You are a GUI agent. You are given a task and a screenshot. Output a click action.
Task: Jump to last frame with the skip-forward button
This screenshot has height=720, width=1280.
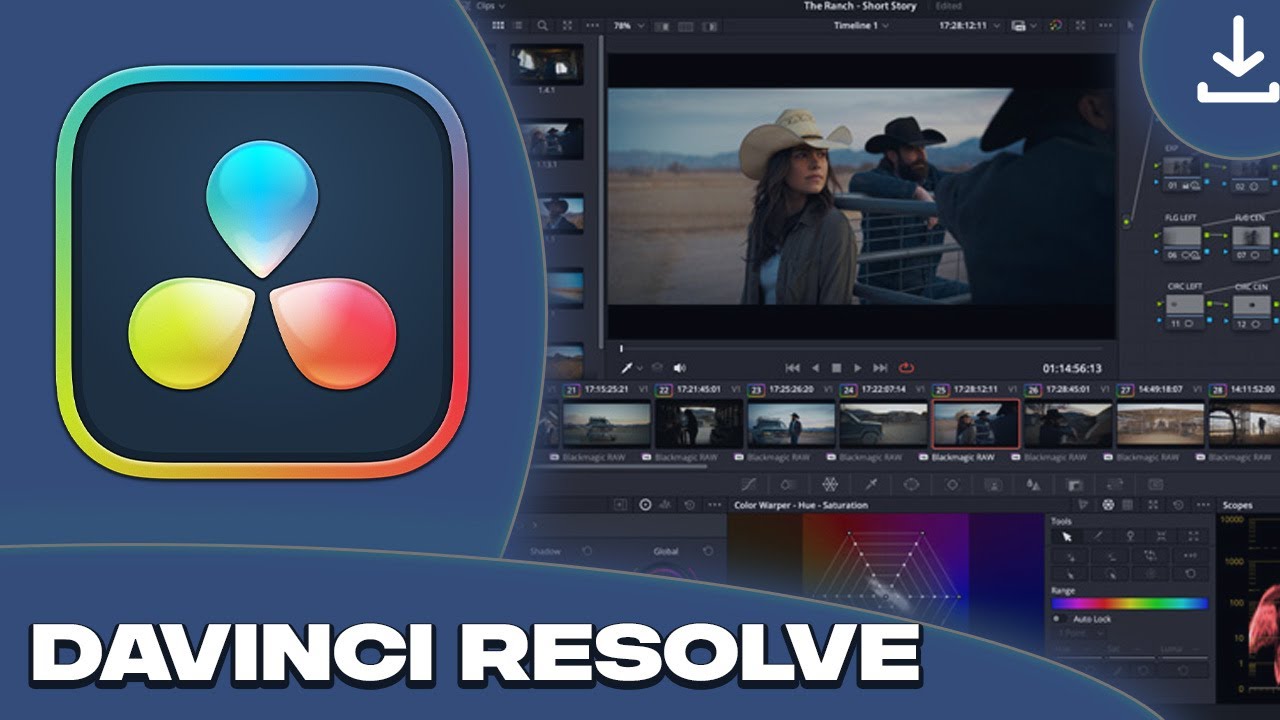(880, 368)
